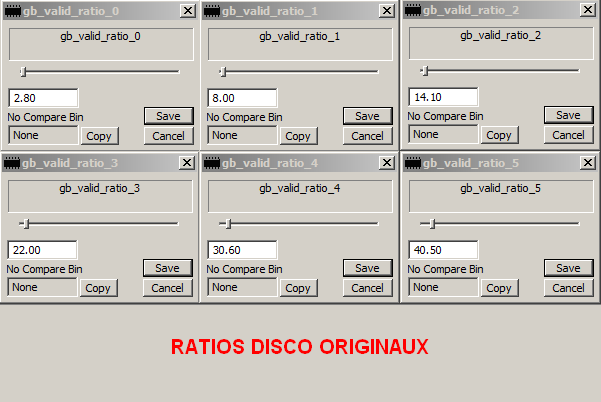Select the 2.80 value field
Screen dimensions: 601x402
point(43,98)
